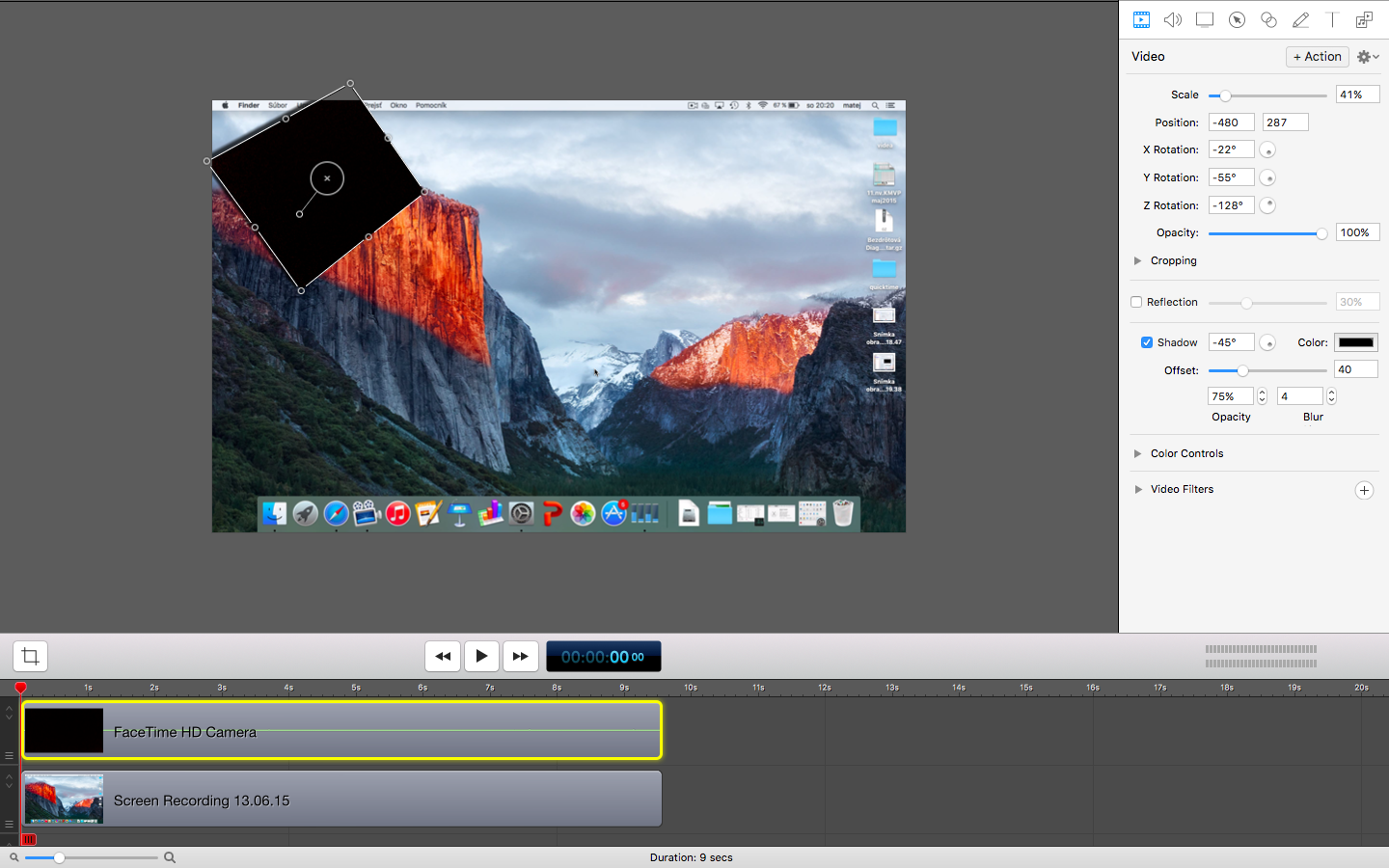Click the play button
1389x868 pixels.
(x=481, y=657)
